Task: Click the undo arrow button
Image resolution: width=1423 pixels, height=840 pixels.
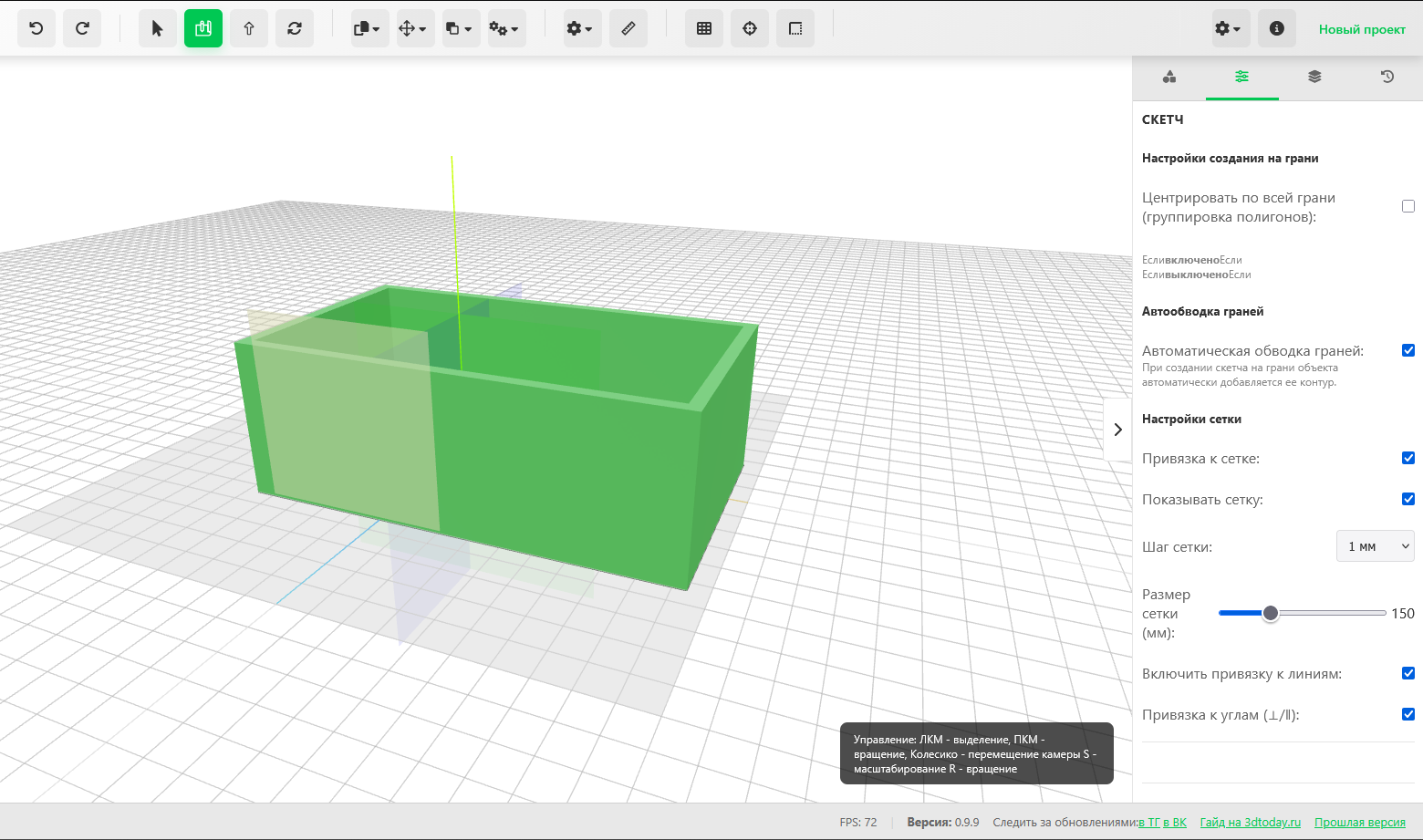Action: click(x=36, y=28)
